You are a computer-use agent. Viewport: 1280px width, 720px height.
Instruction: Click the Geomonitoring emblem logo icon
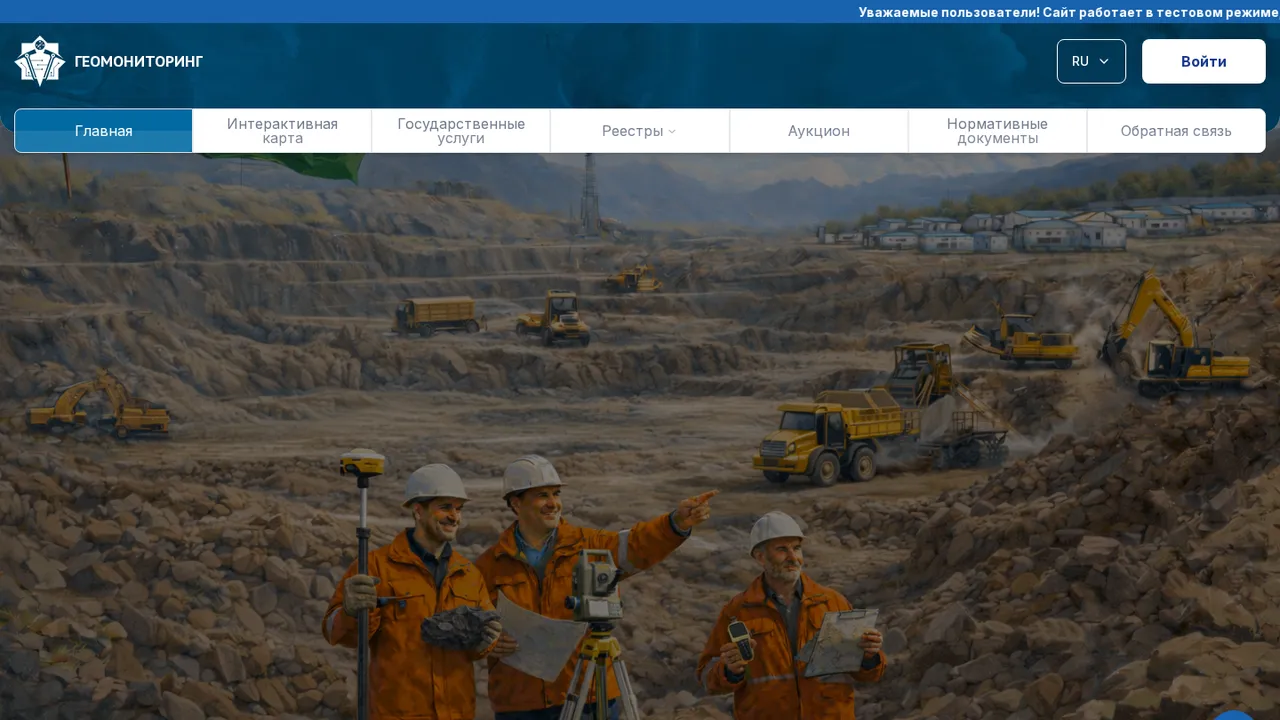(40, 61)
